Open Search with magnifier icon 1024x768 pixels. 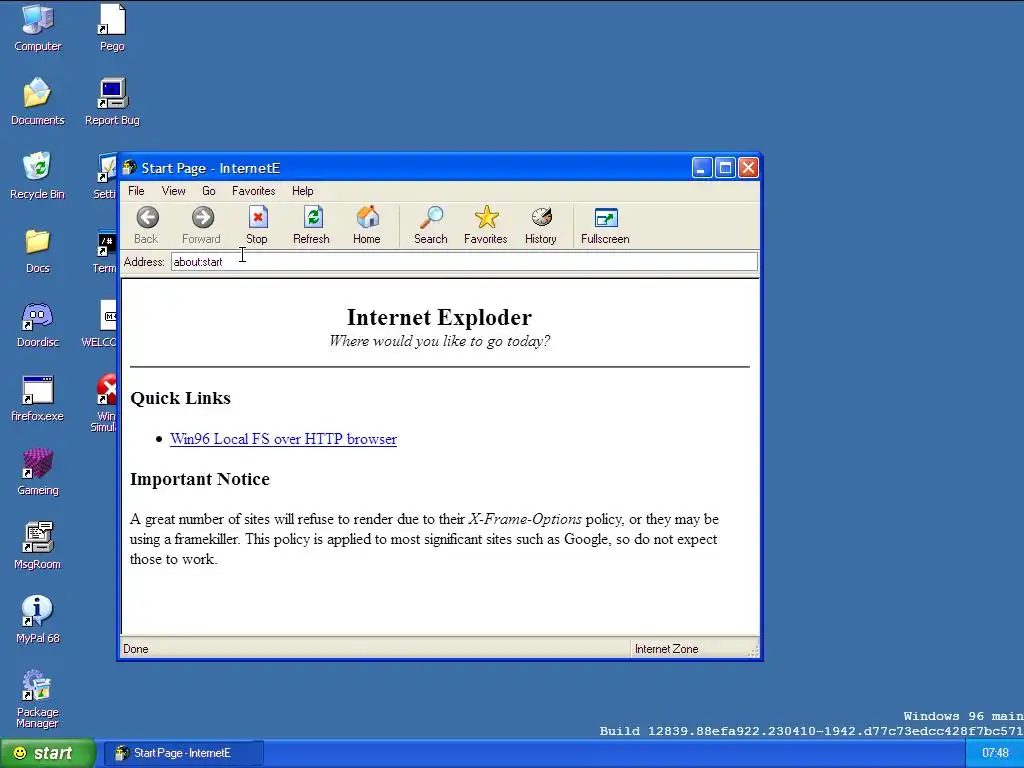(x=431, y=218)
